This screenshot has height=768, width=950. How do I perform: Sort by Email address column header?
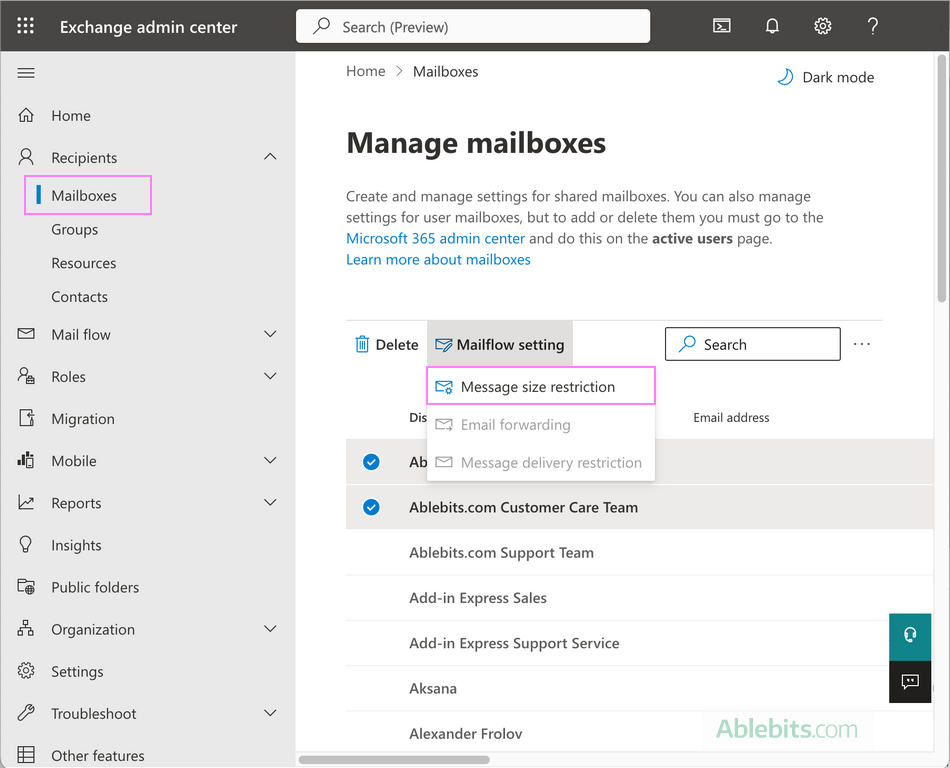(731, 417)
